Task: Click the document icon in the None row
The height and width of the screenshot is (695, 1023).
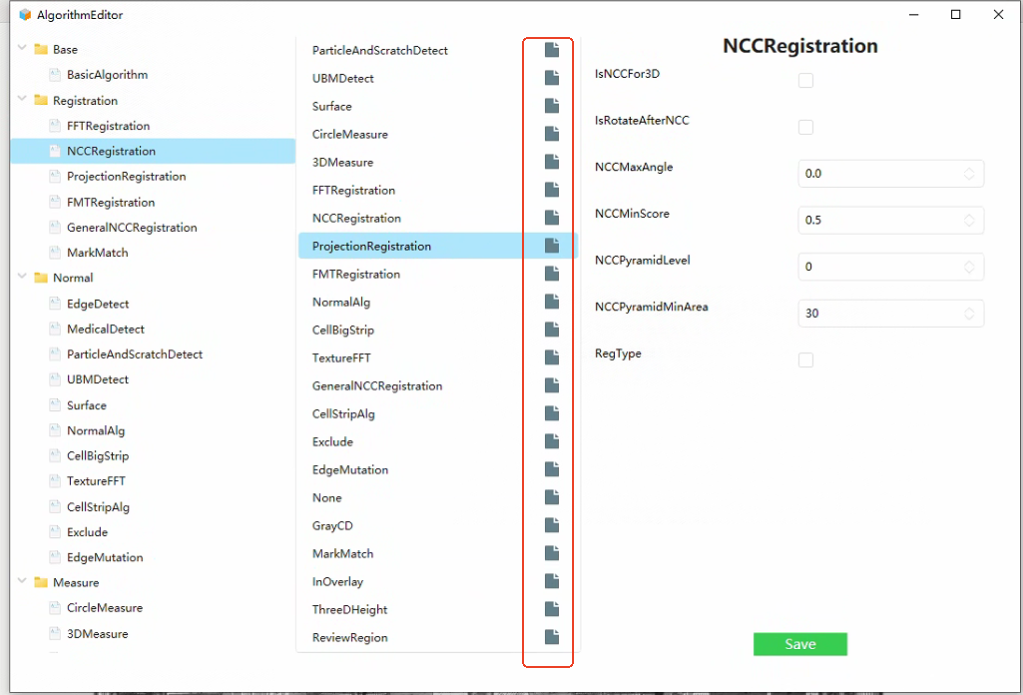Action: (552, 497)
